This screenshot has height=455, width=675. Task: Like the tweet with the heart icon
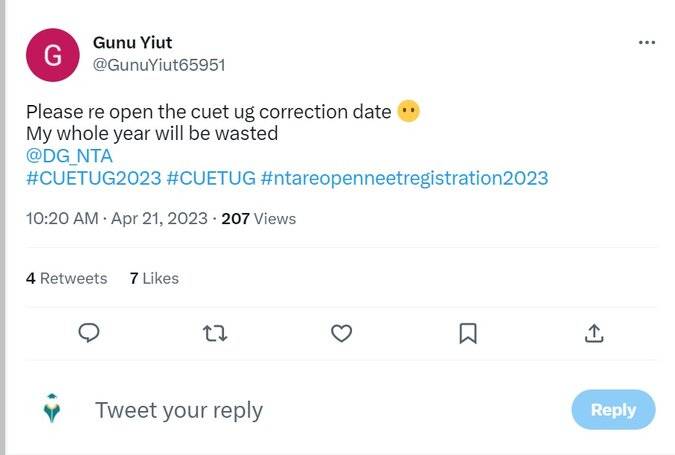point(341,333)
